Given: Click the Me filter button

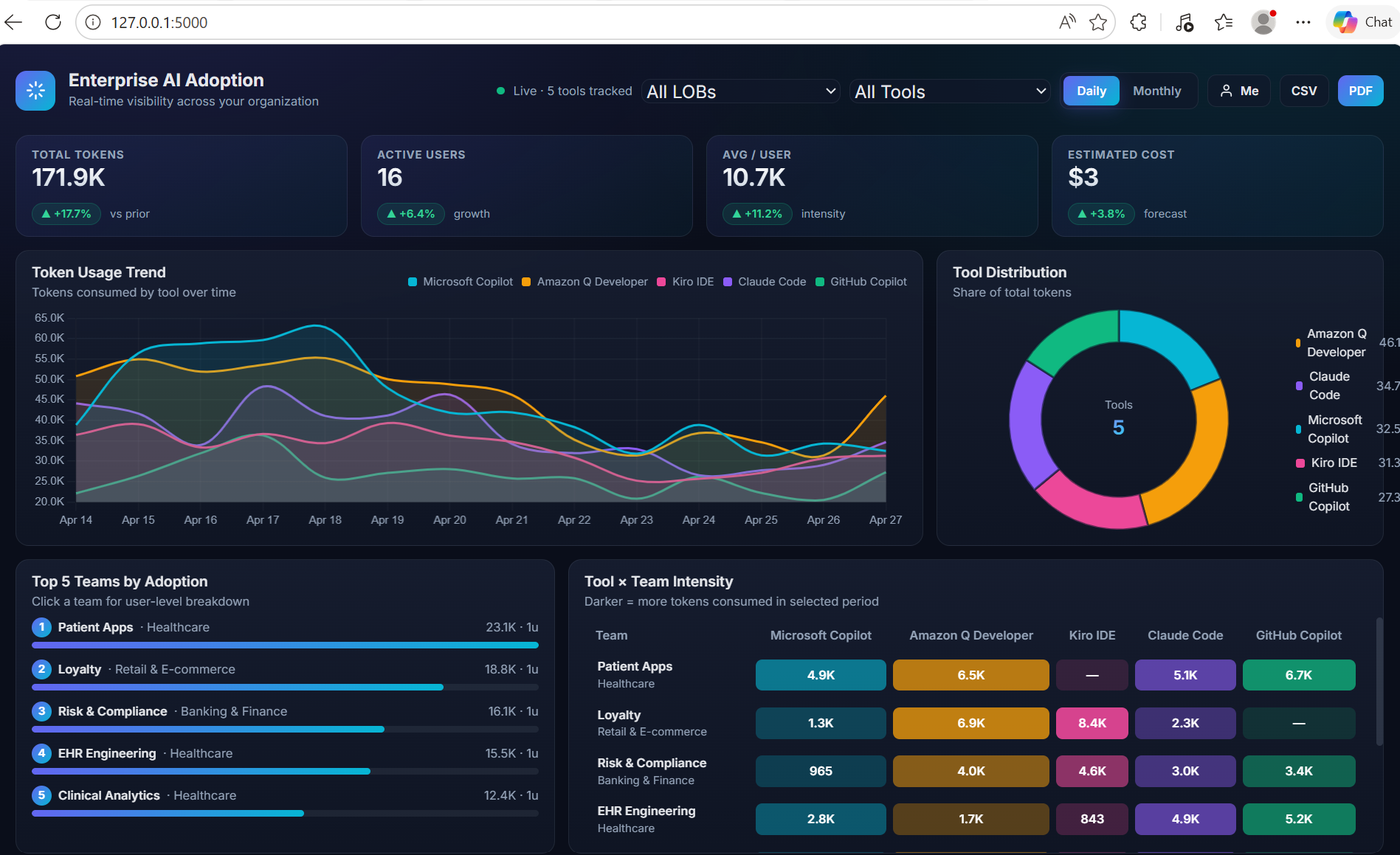Looking at the screenshot, I should (x=1239, y=91).
